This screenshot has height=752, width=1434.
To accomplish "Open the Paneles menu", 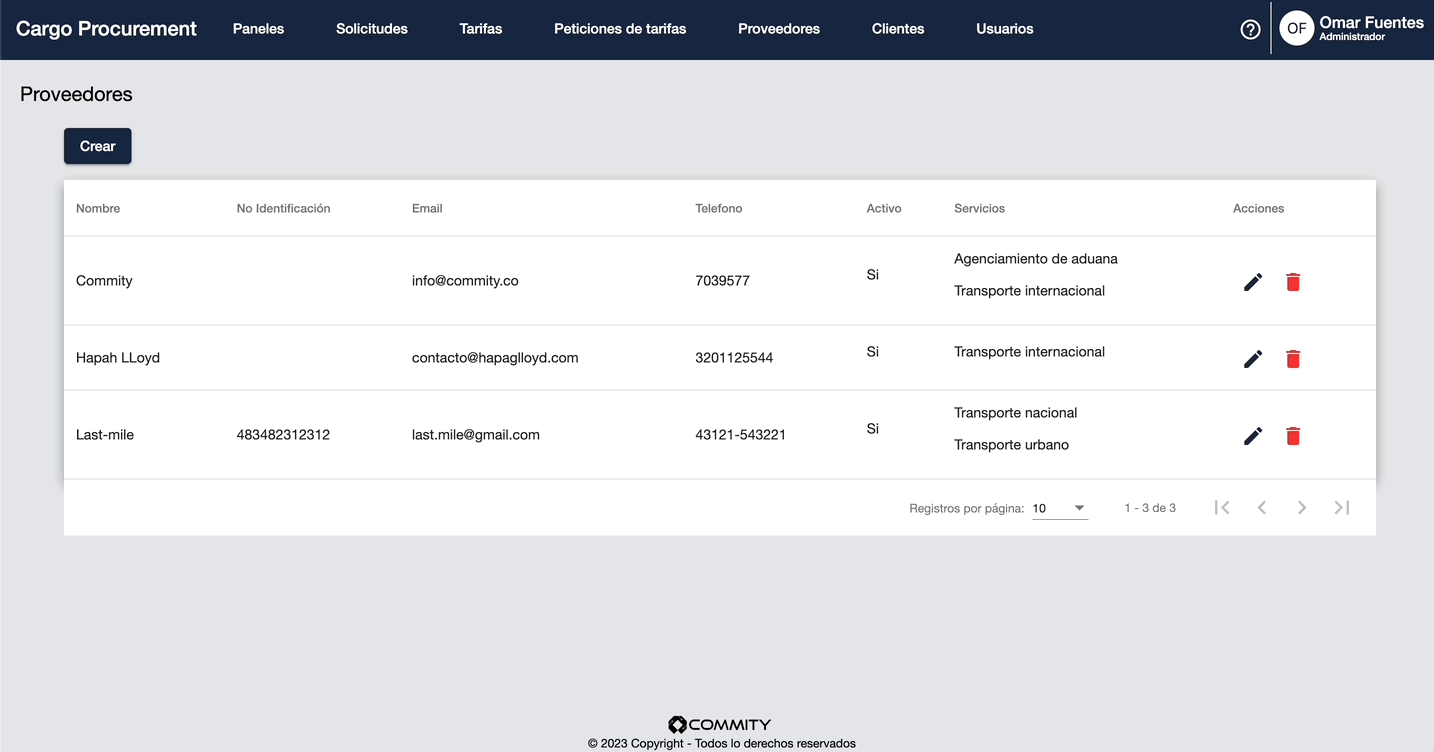I will pos(258,29).
